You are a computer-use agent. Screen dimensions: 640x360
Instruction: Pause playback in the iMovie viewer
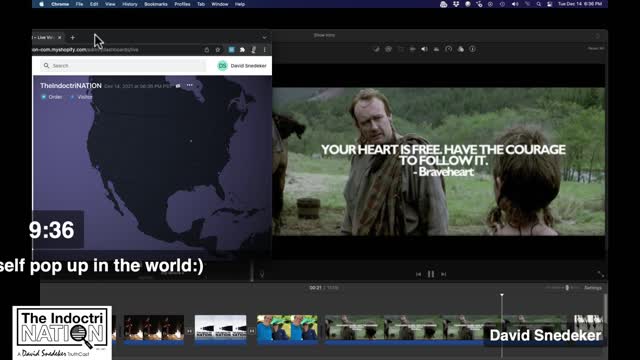431,274
